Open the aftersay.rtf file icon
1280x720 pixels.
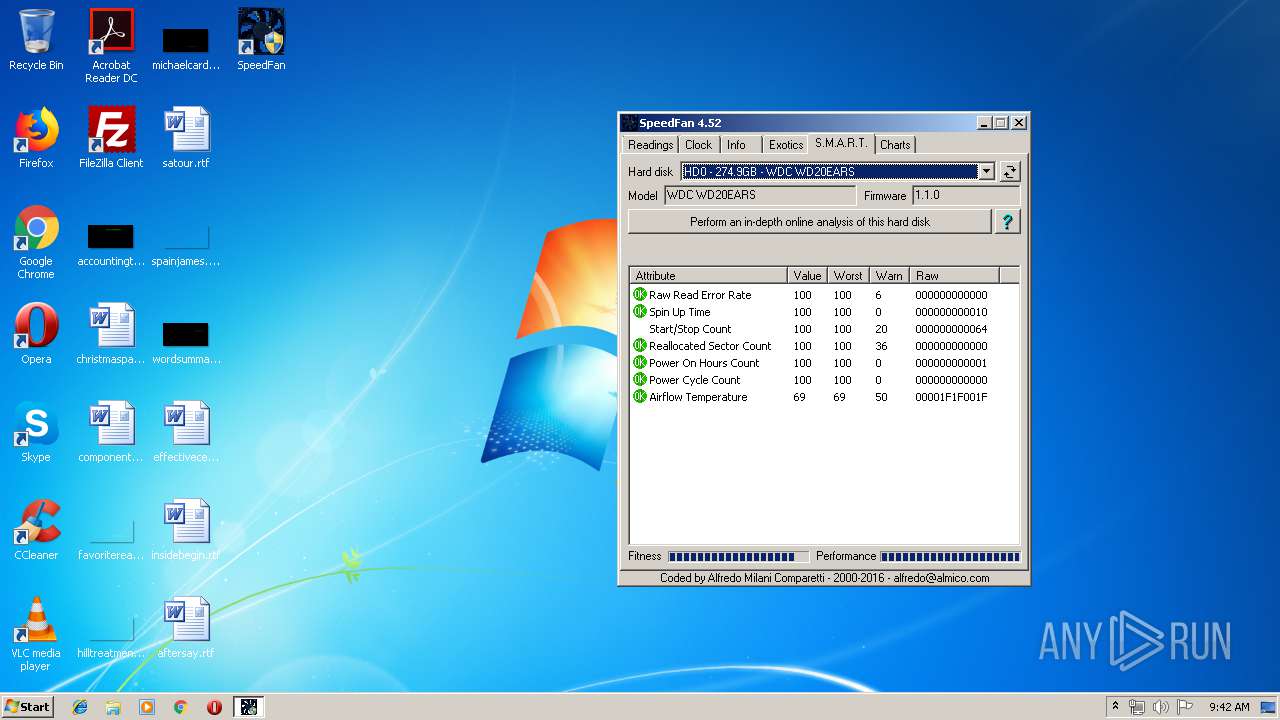[x=186, y=628]
